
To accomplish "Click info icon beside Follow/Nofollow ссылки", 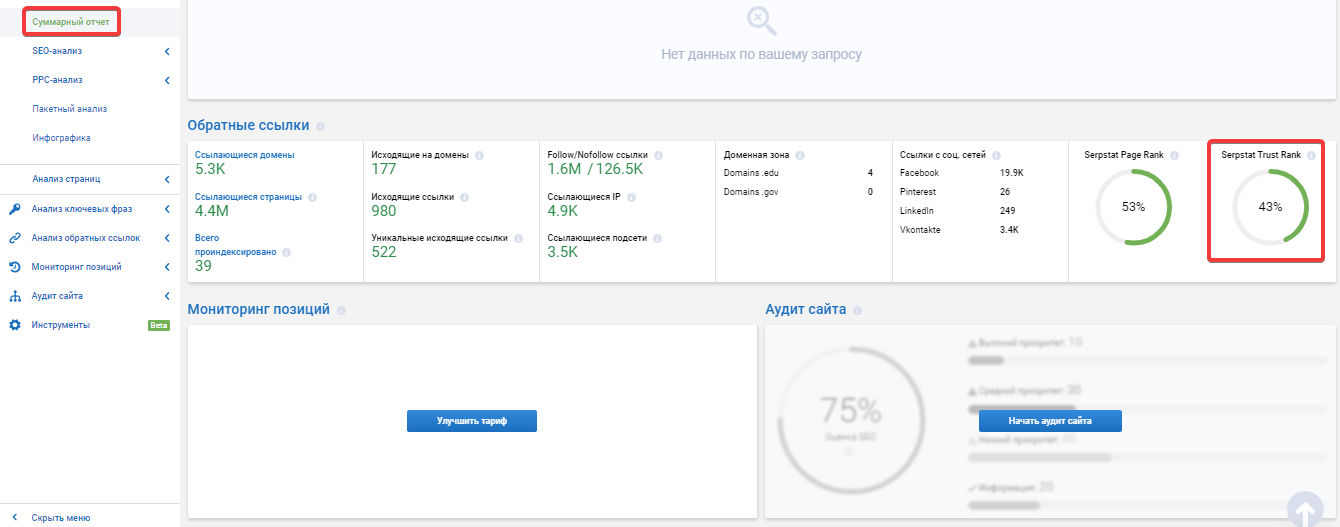I will click(658, 156).
